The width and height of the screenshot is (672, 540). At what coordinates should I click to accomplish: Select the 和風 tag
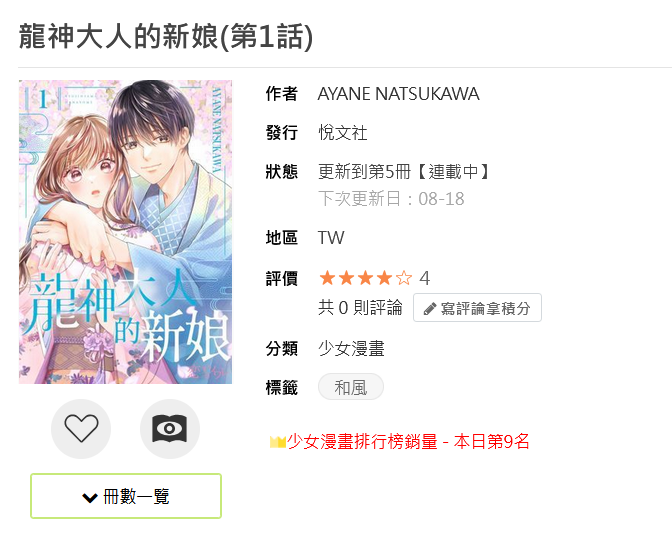(x=351, y=387)
